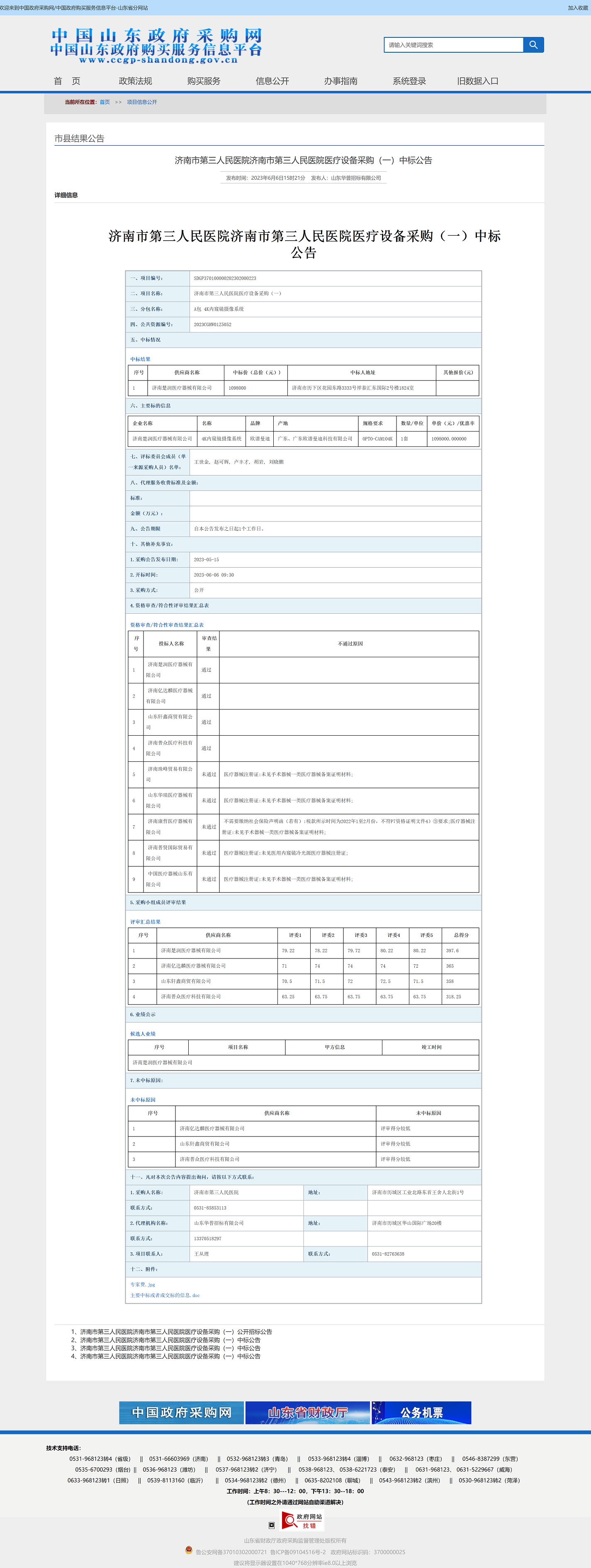Download 主要中标或者成交标的信息.doc attachment
The width and height of the screenshot is (591, 1568).
pos(164,1295)
